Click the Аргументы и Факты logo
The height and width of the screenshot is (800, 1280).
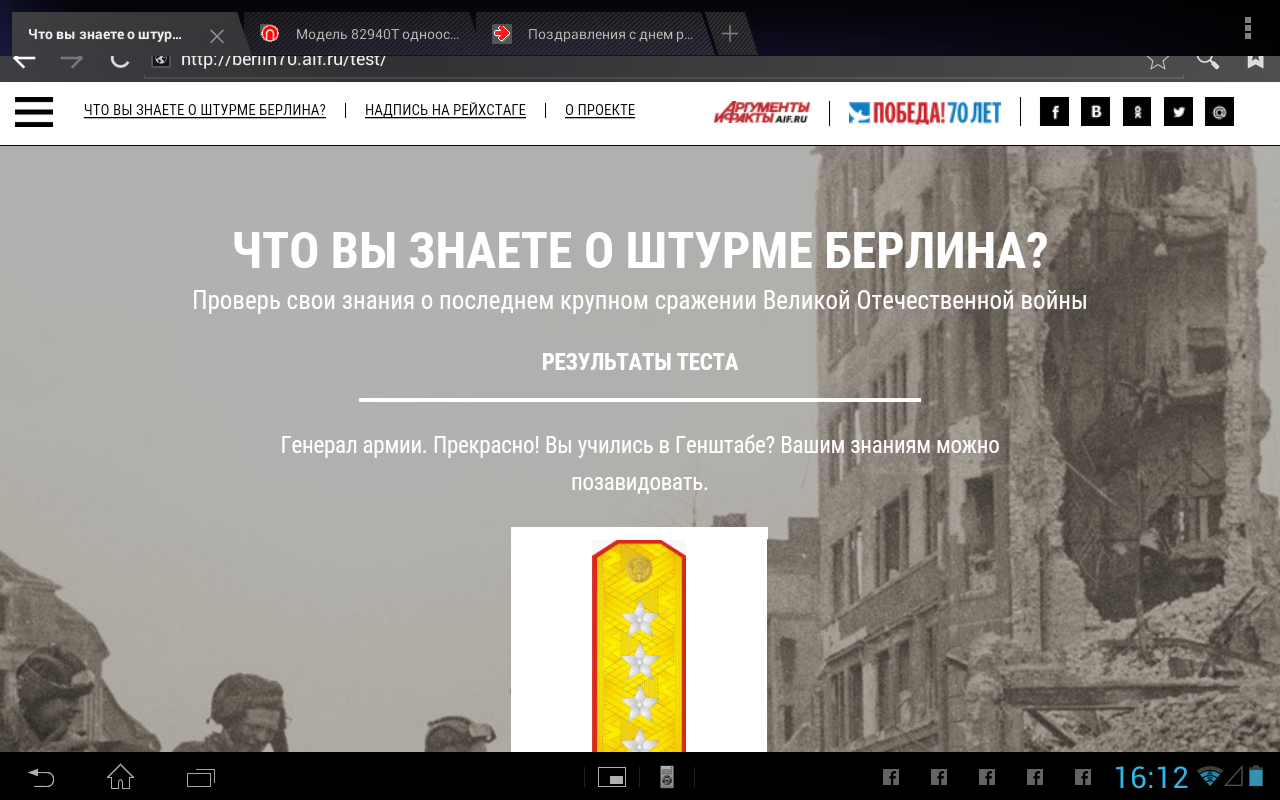click(762, 112)
